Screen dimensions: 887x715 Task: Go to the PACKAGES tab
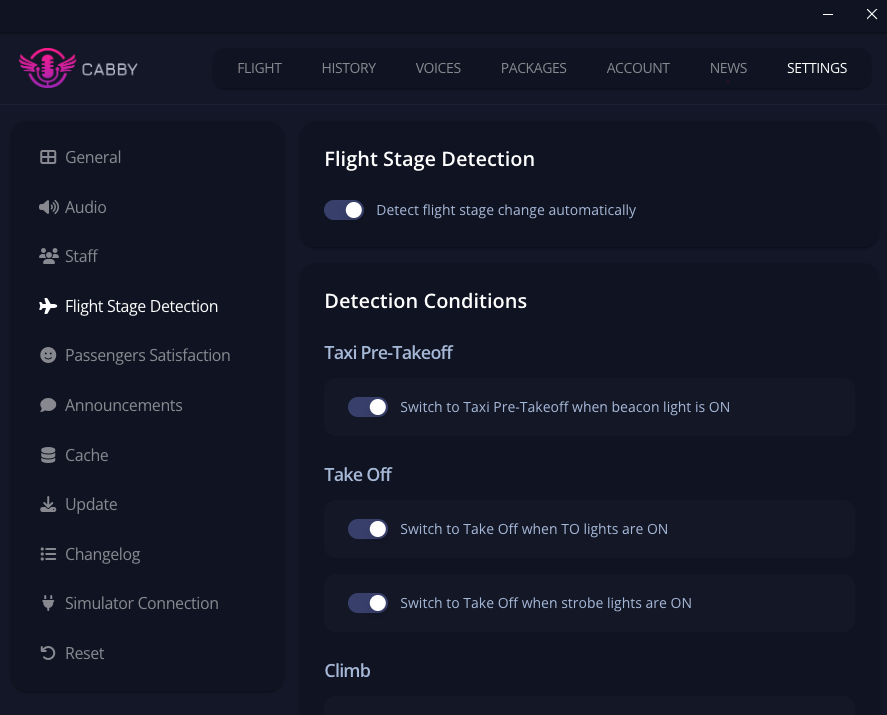tap(533, 68)
